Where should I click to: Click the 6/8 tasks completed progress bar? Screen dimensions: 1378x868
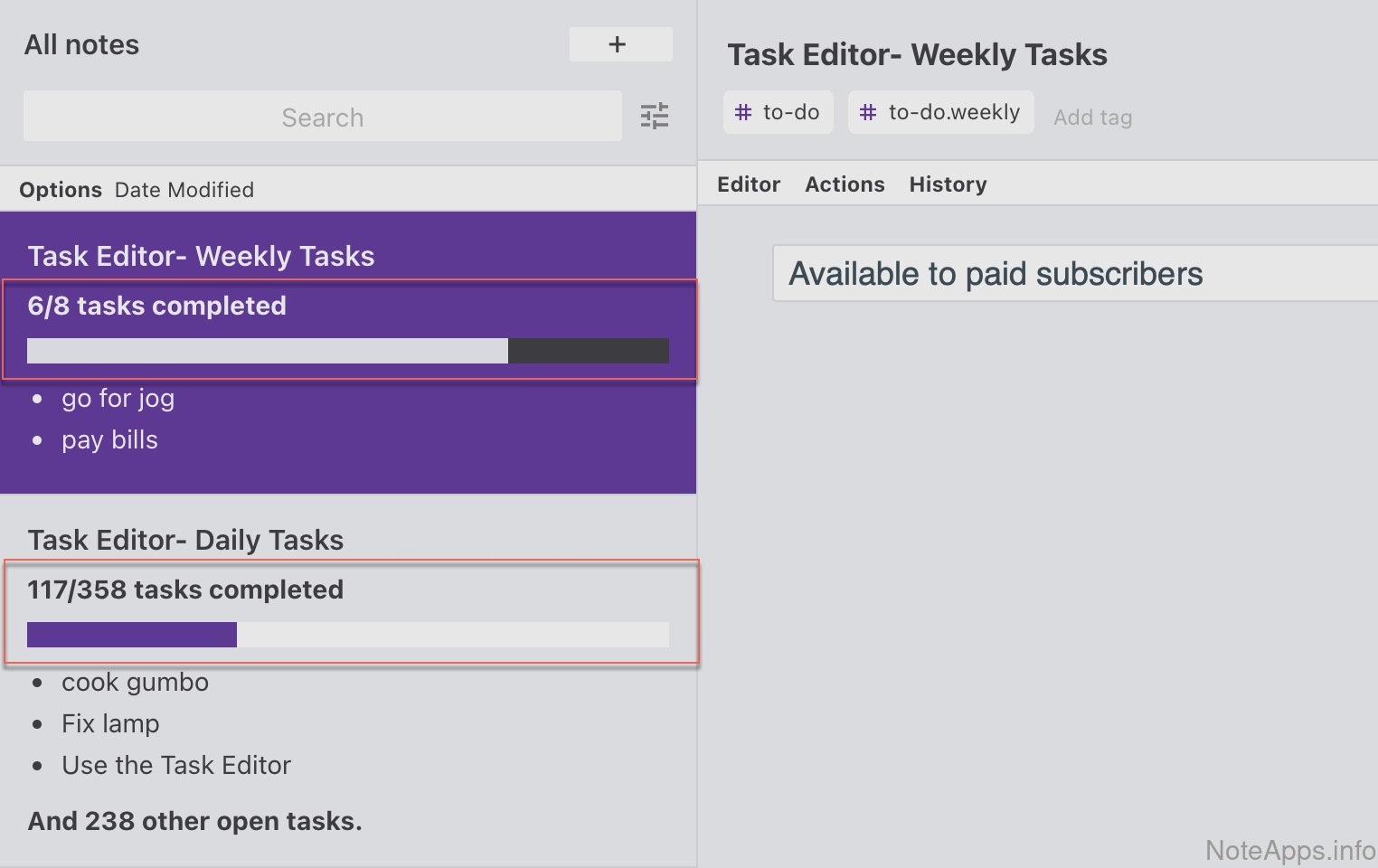point(348,351)
